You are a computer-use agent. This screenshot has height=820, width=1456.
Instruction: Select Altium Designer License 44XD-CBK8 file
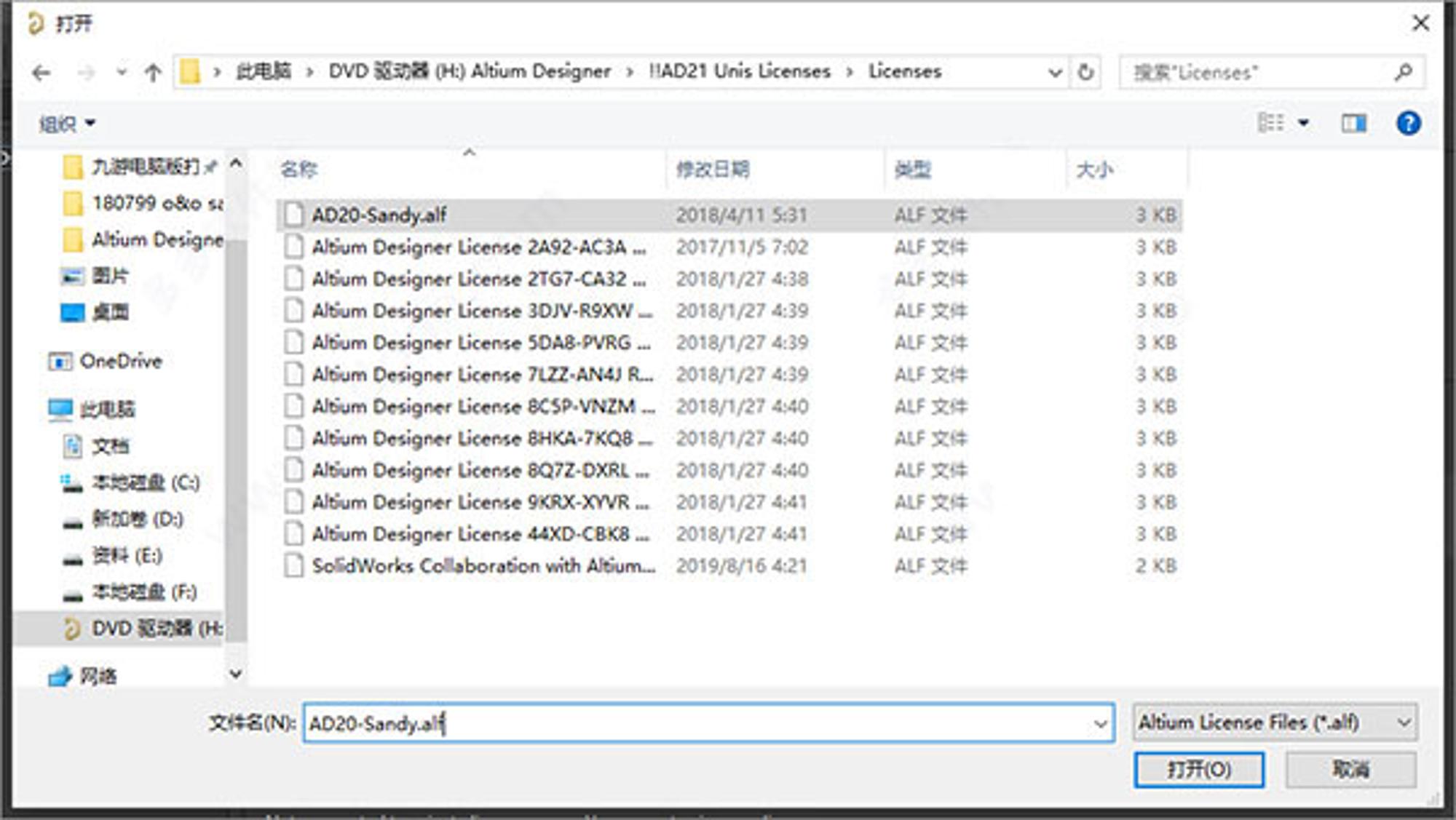[729, 533]
